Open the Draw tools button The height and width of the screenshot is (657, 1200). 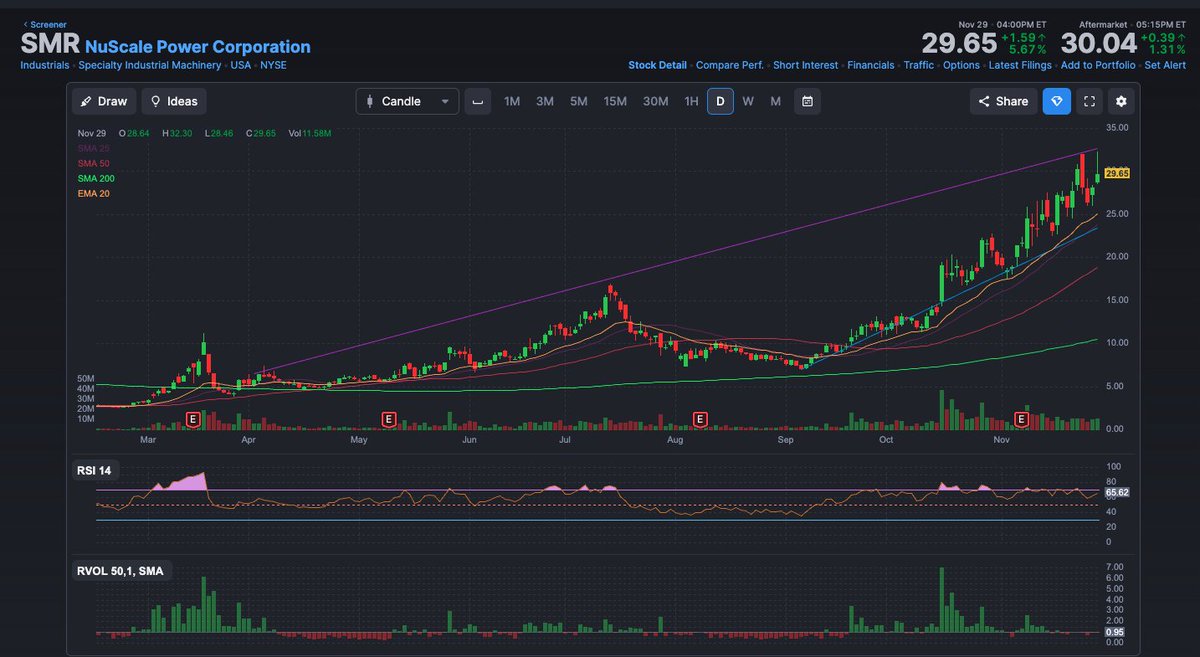click(104, 101)
